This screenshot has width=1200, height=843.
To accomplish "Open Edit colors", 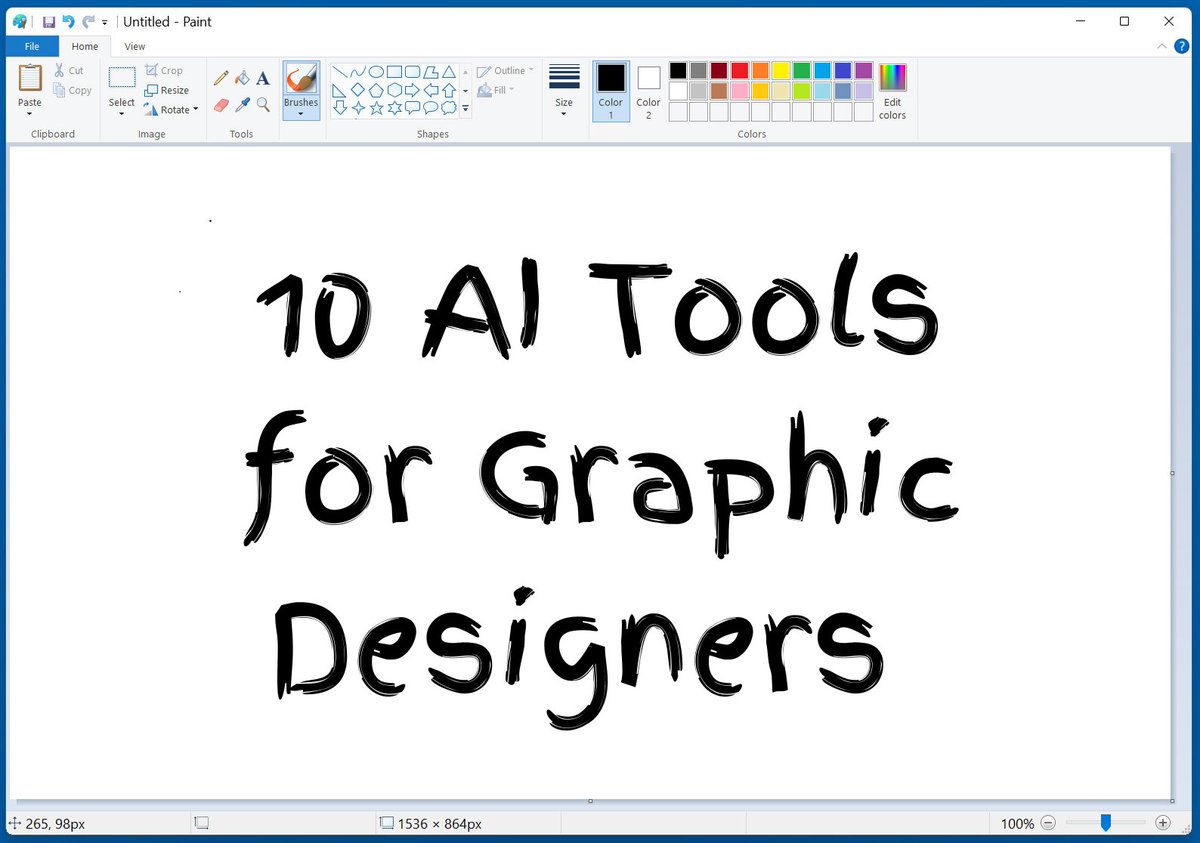I will pos(891,85).
